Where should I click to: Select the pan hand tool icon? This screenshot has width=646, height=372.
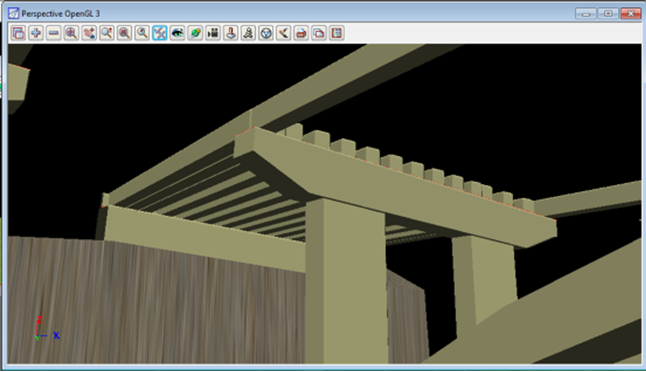click(x=89, y=33)
